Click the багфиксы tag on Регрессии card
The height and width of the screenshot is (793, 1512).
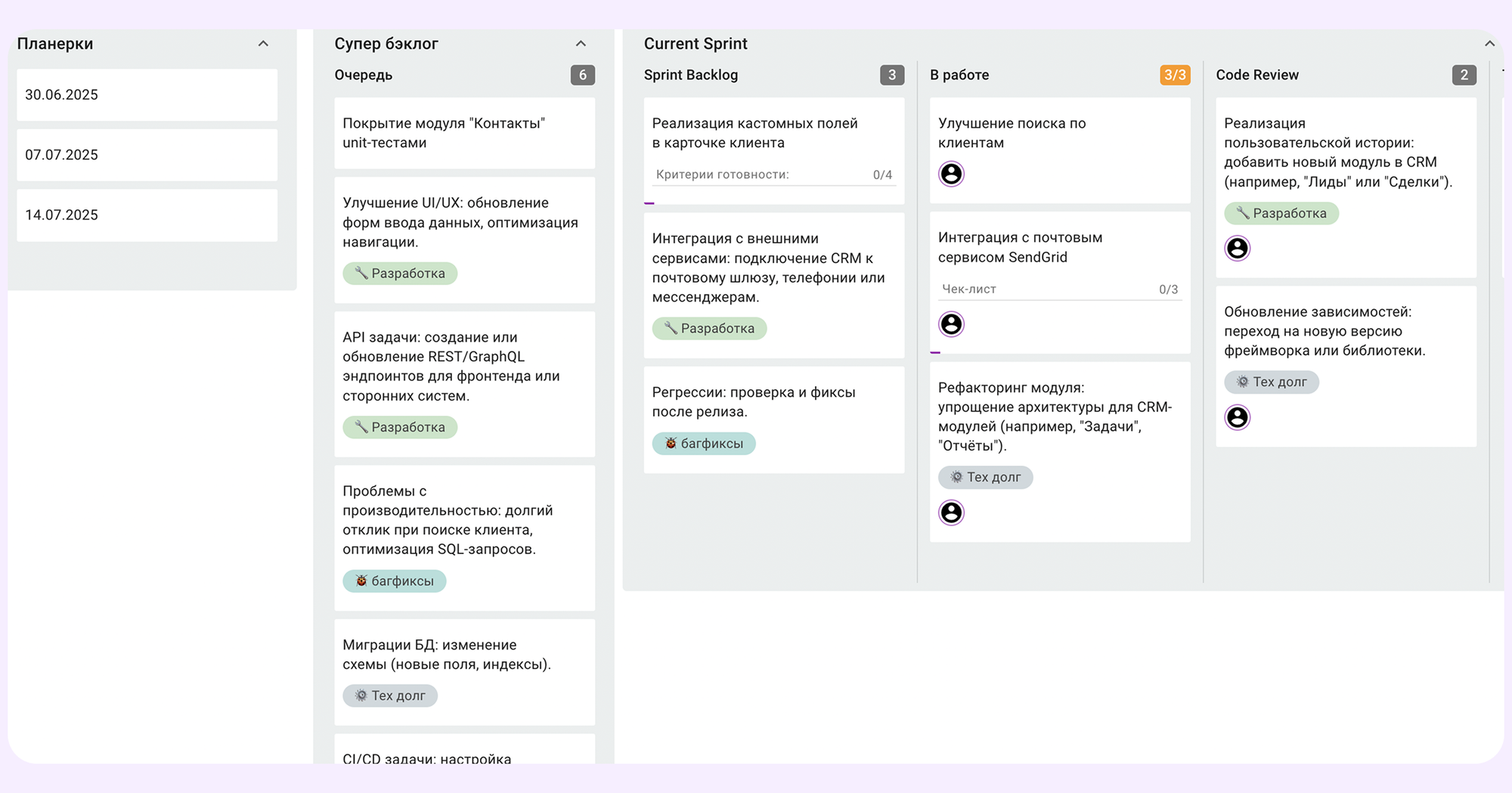click(704, 444)
